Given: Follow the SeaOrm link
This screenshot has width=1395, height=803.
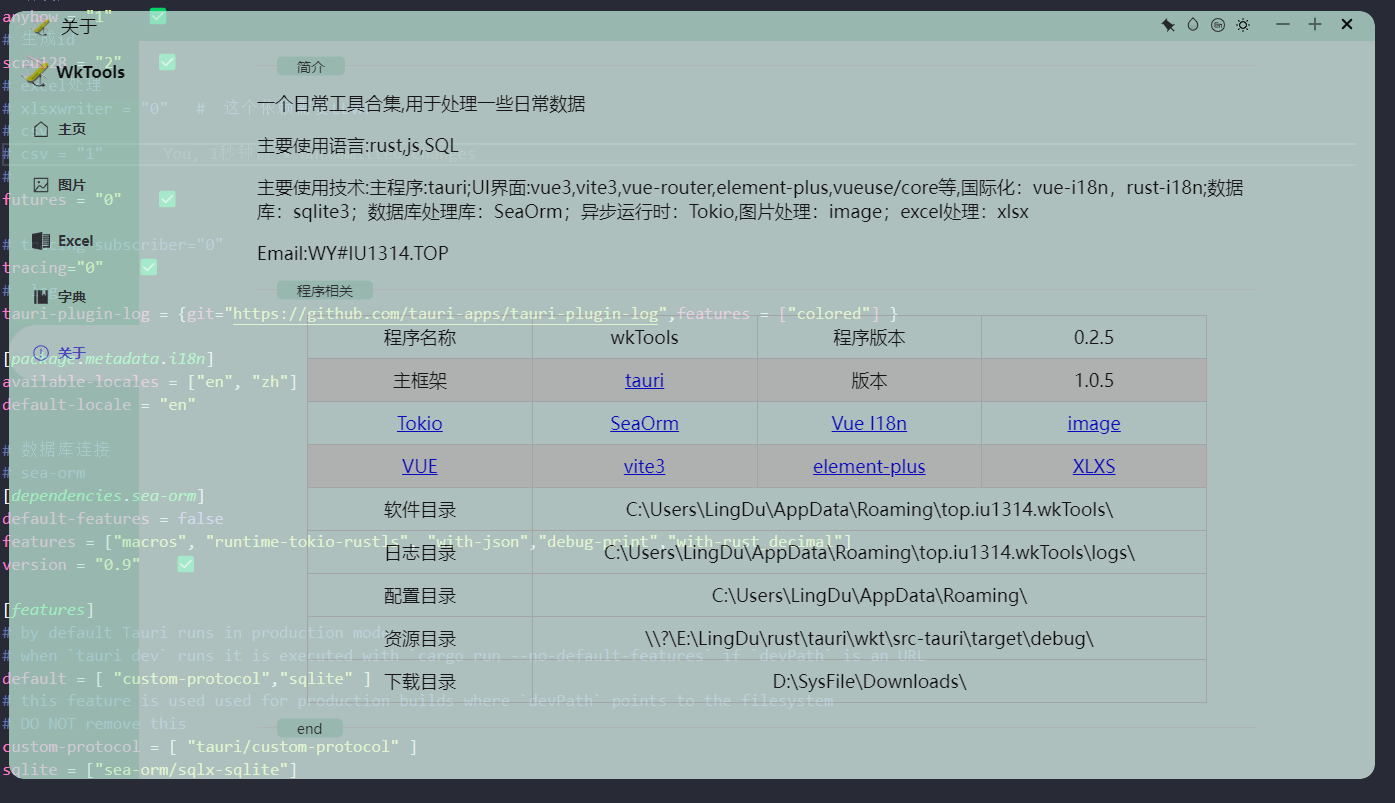Looking at the screenshot, I should coord(644,424).
